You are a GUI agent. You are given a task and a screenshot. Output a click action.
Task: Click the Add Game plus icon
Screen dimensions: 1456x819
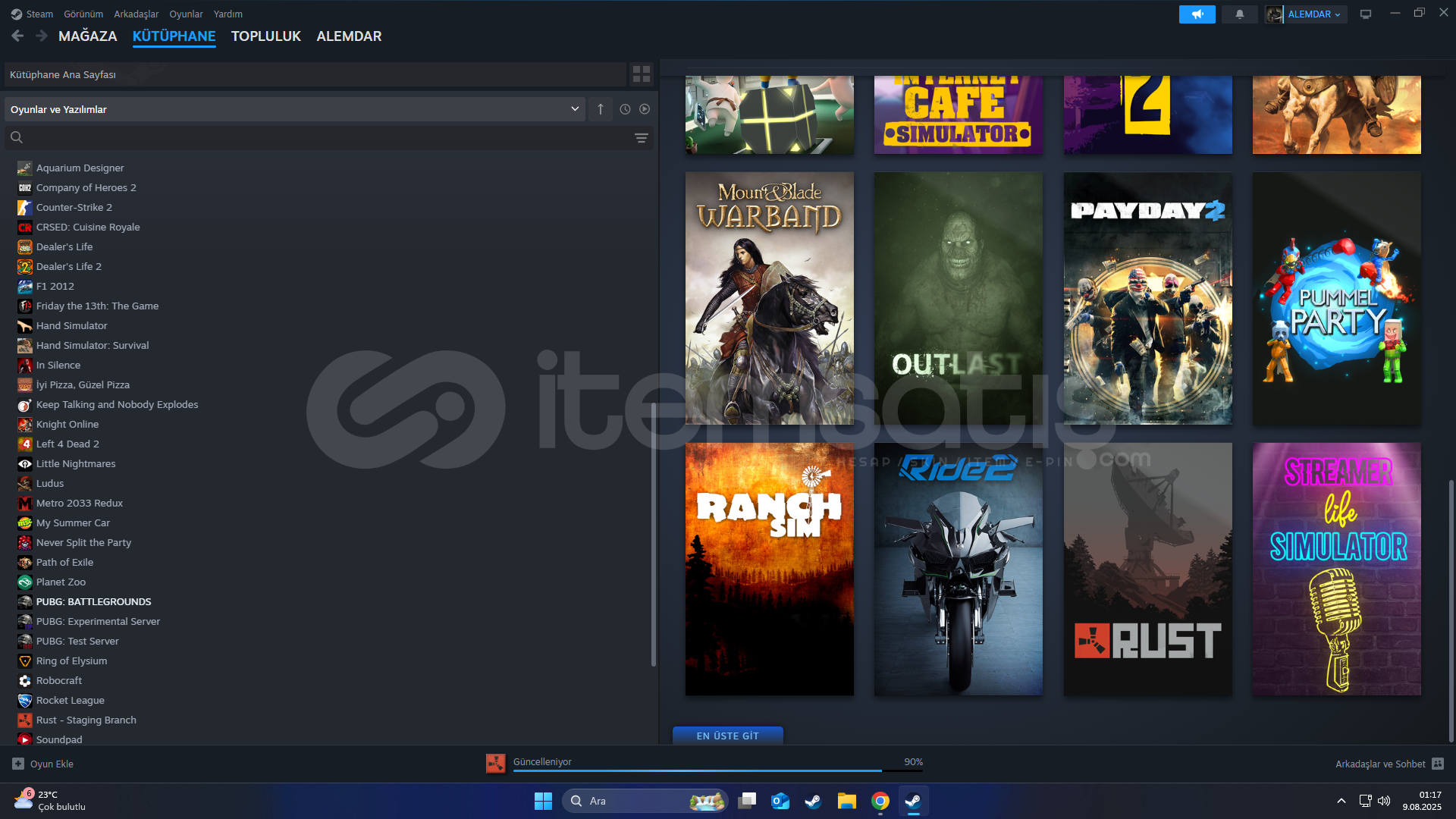[18, 764]
